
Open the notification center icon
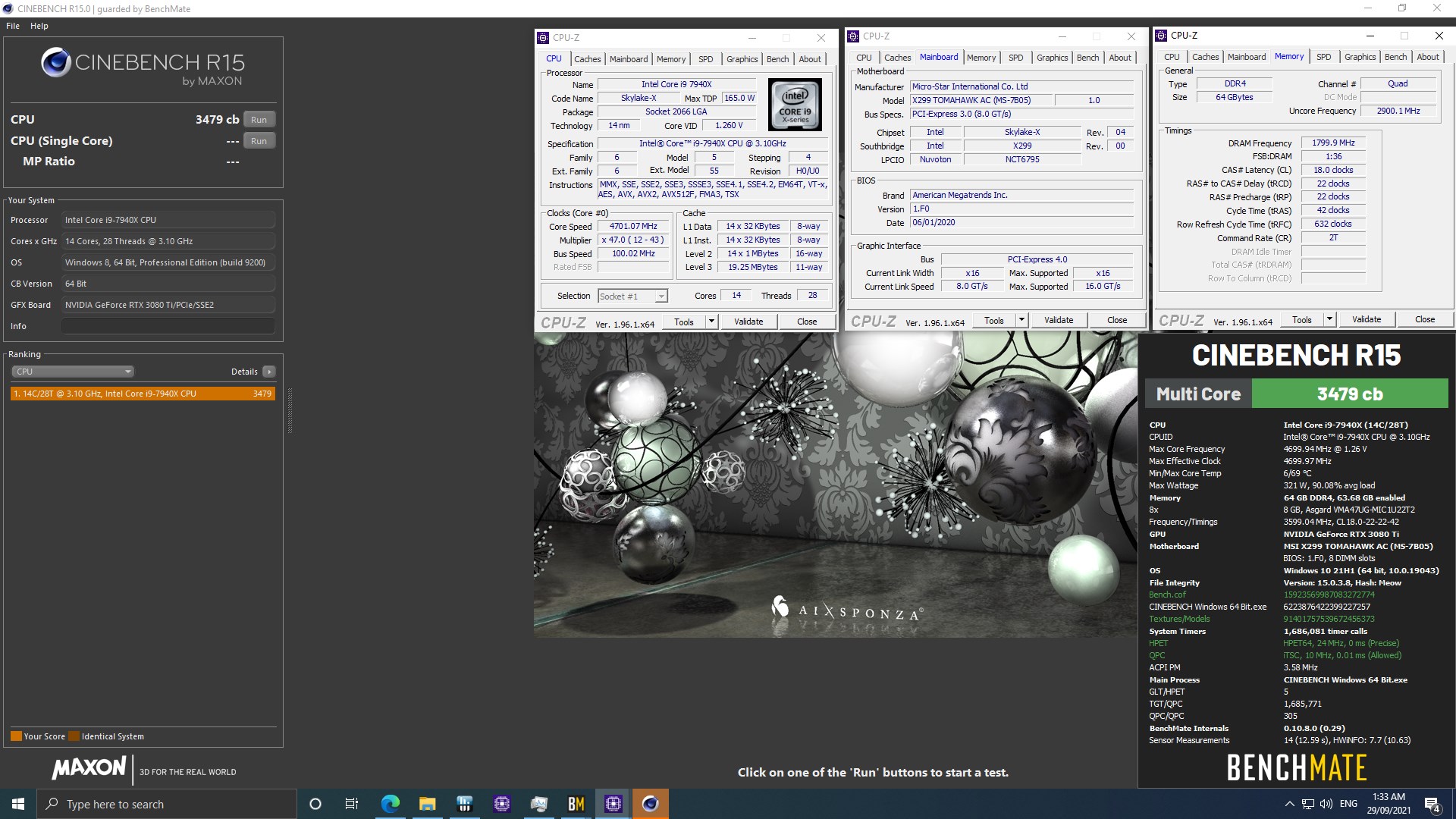1432,805
